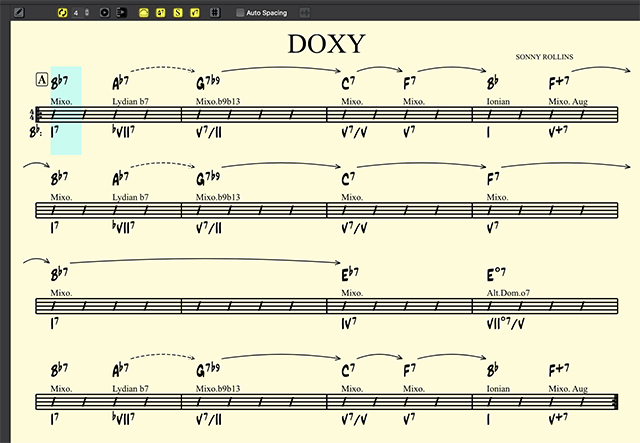Click the grid hash icon in the toolbar
The width and height of the screenshot is (640, 443).
pyautogui.click(x=215, y=13)
